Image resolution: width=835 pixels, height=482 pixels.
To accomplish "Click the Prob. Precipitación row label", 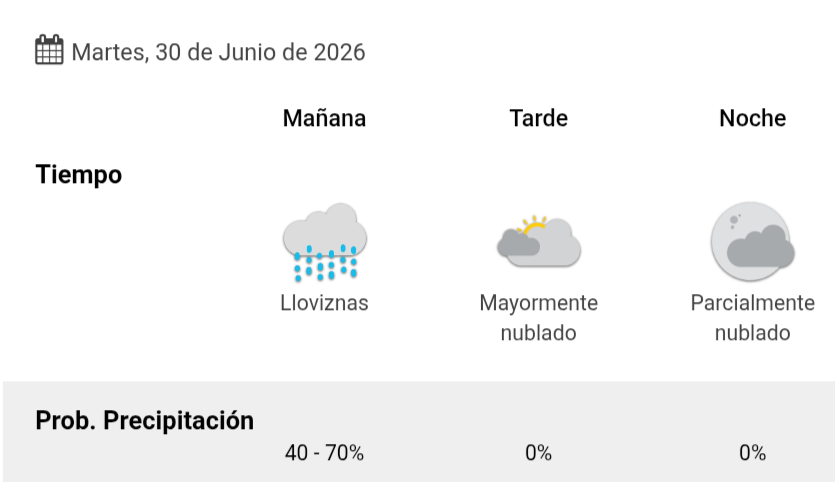I will [144, 421].
